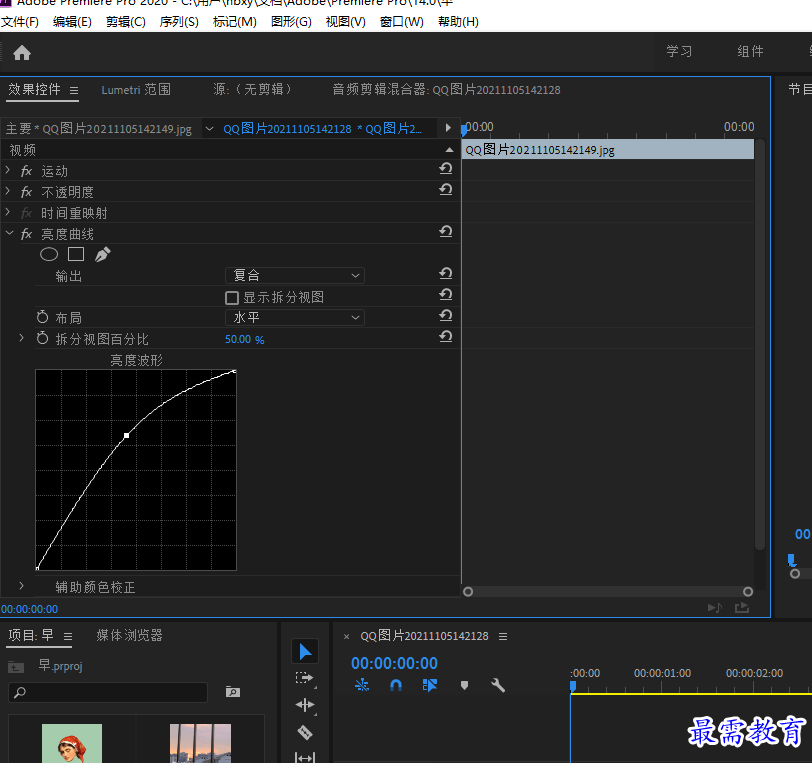Viewport: 812px width, 763px height.
Task: Click the blue 00:00:00:00 timeline timecode
Action: click(394, 663)
